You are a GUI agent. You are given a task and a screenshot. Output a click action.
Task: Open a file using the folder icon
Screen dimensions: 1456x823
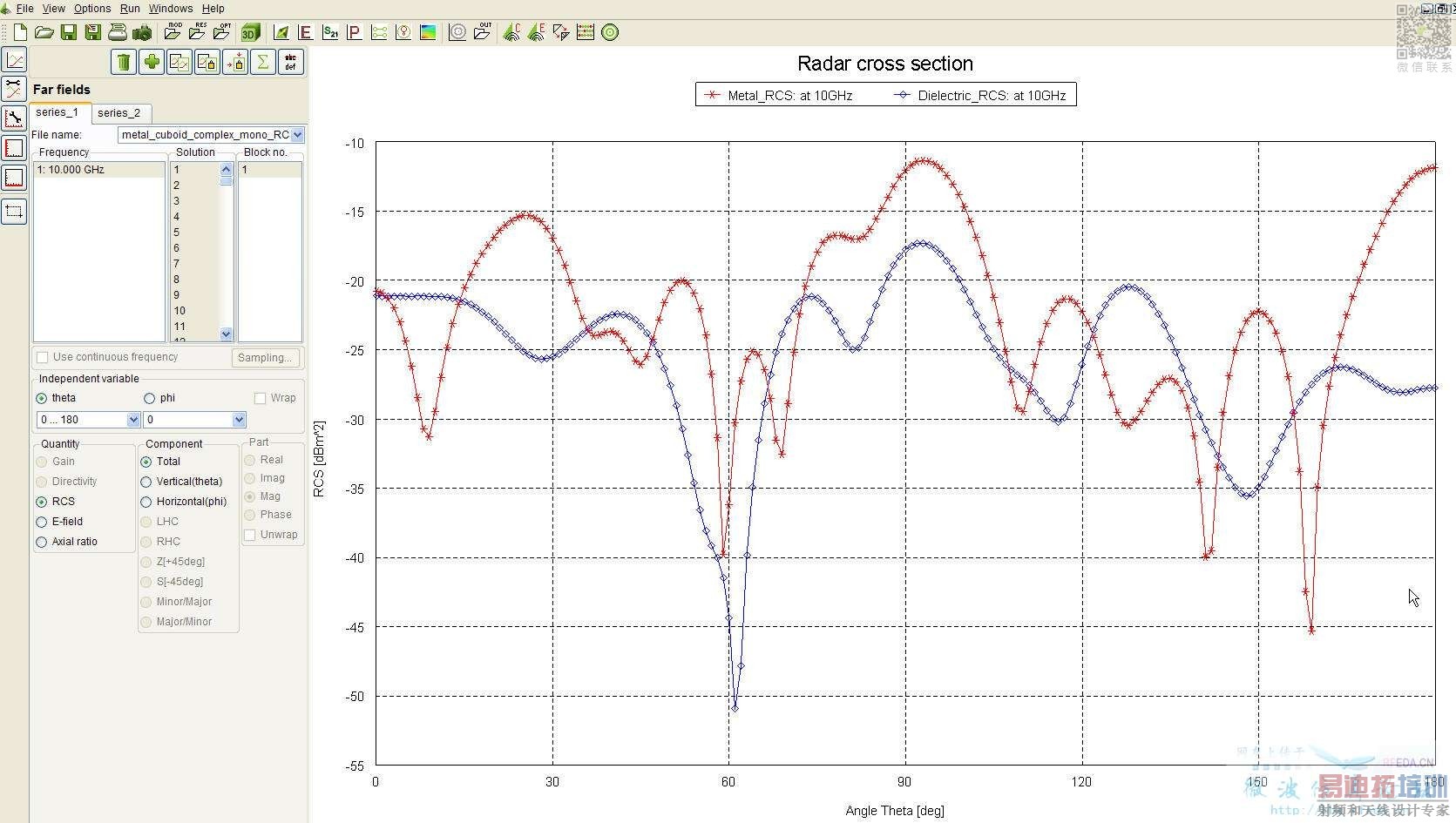click(44, 33)
